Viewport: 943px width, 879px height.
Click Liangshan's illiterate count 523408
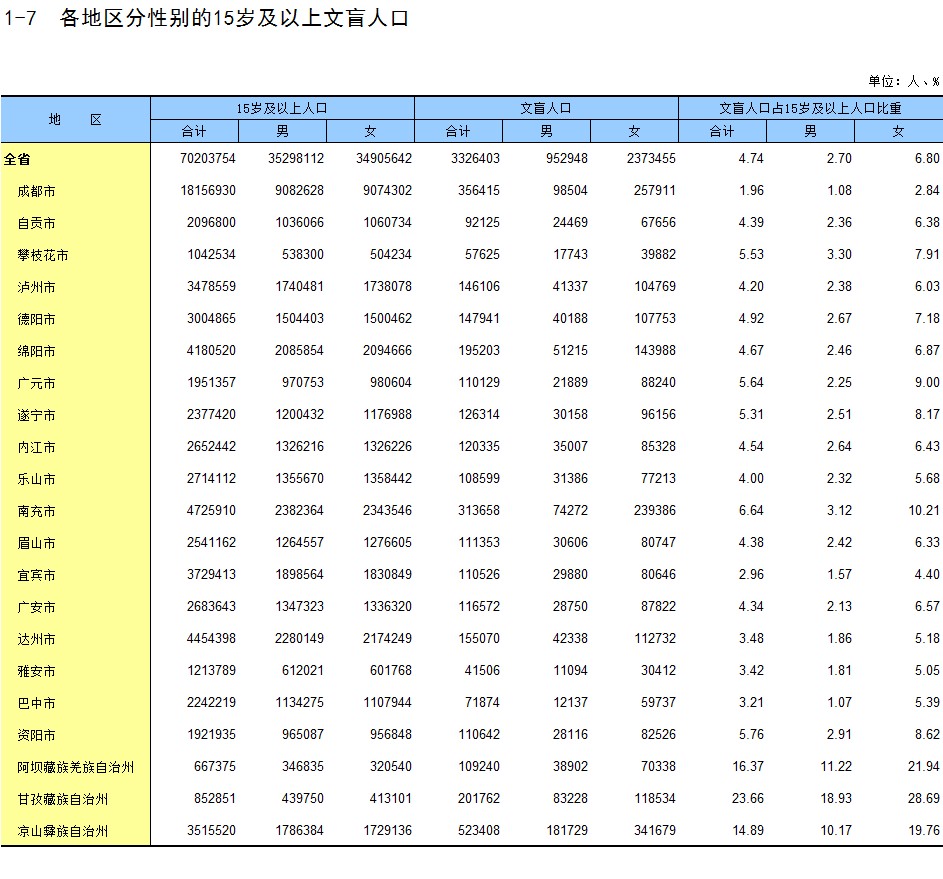click(x=479, y=830)
